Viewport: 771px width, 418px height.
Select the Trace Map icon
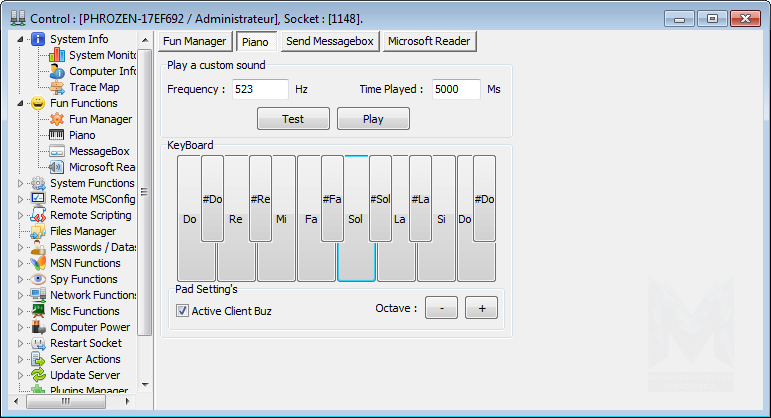(58, 87)
